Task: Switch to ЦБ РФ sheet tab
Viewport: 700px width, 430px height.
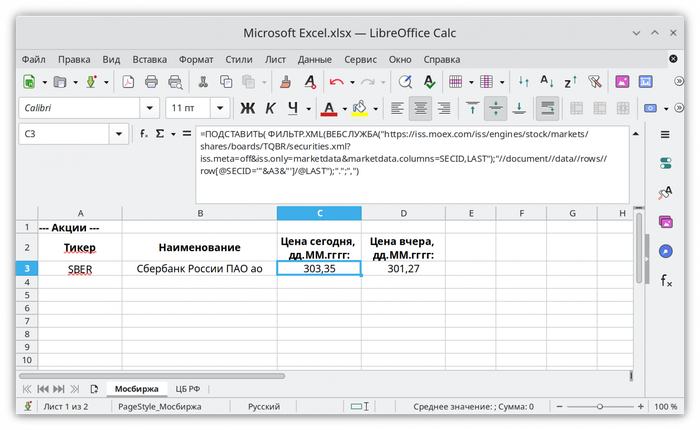Action: tap(188, 389)
